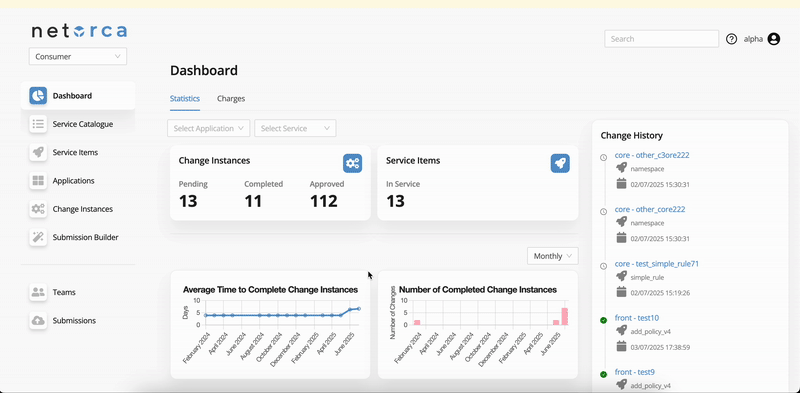The height and width of the screenshot is (393, 800).
Task: Click the alpha username label
Action: pos(753,39)
